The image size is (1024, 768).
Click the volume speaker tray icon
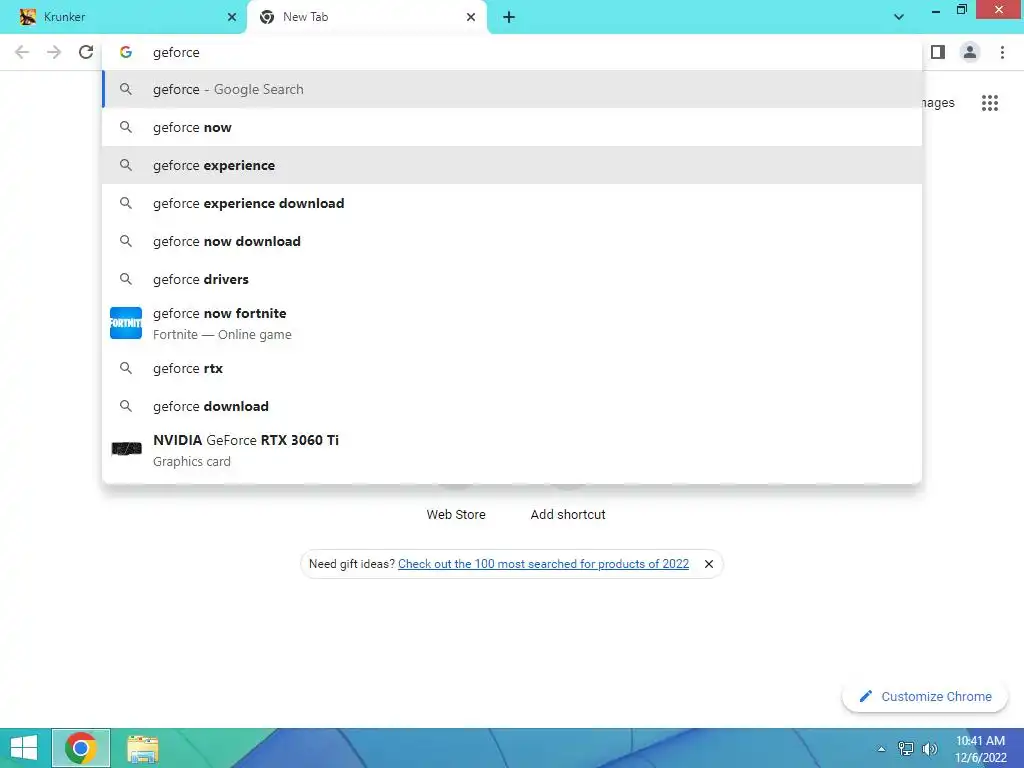click(929, 749)
